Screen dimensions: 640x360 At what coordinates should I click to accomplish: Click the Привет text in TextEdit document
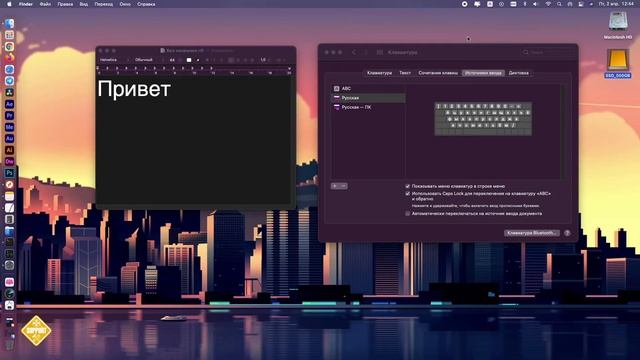point(134,89)
